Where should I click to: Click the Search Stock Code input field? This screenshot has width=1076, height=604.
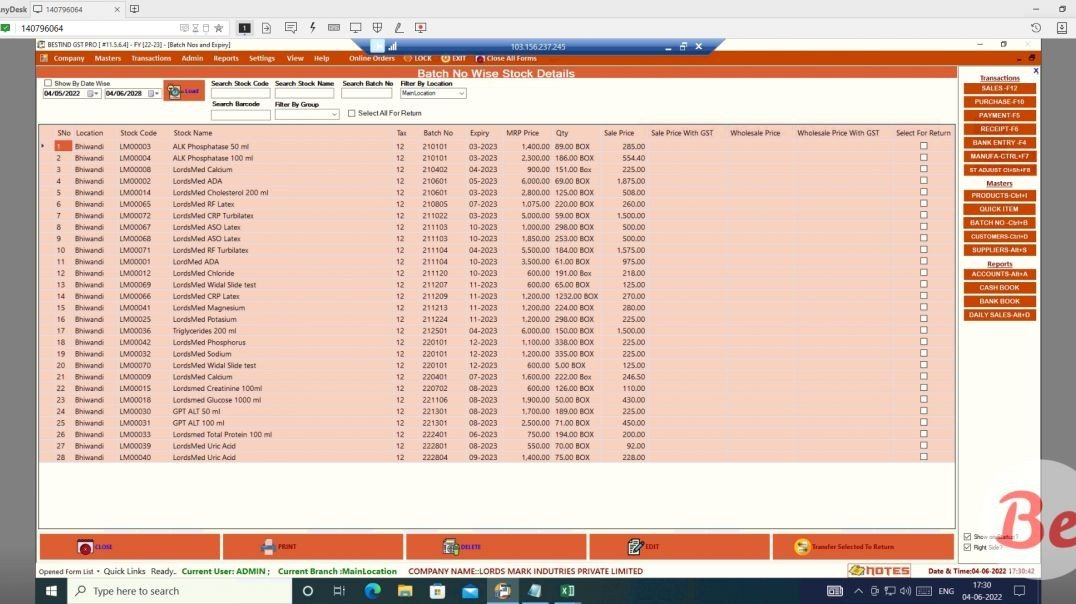pyautogui.click(x=240, y=93)
